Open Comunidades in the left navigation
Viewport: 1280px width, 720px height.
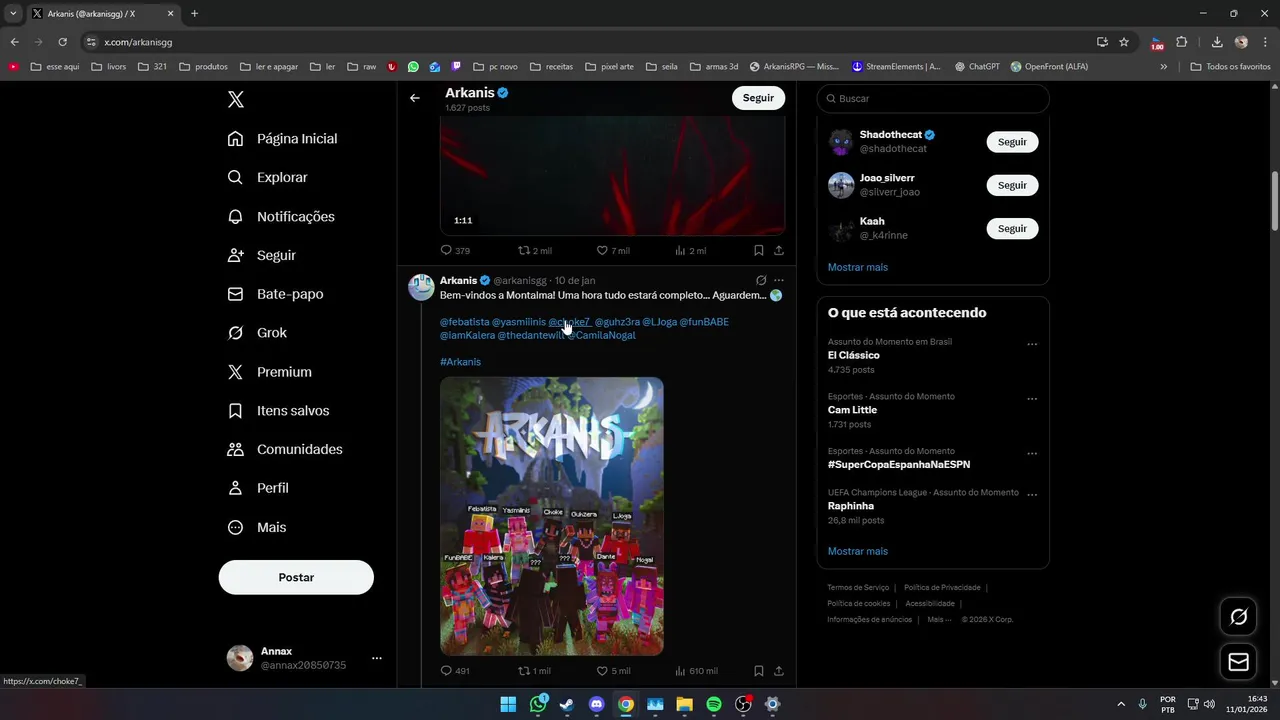[x=285, y=449]
